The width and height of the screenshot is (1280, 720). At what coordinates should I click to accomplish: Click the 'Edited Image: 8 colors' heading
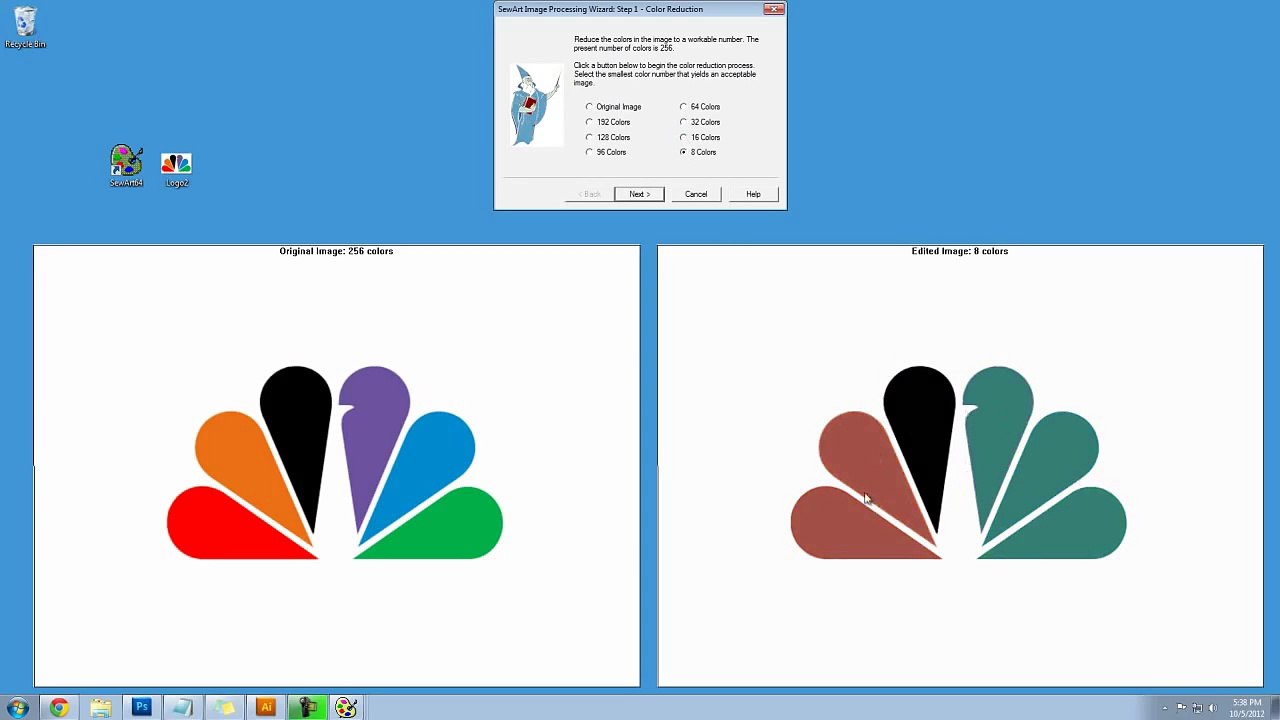pos(960,251)
